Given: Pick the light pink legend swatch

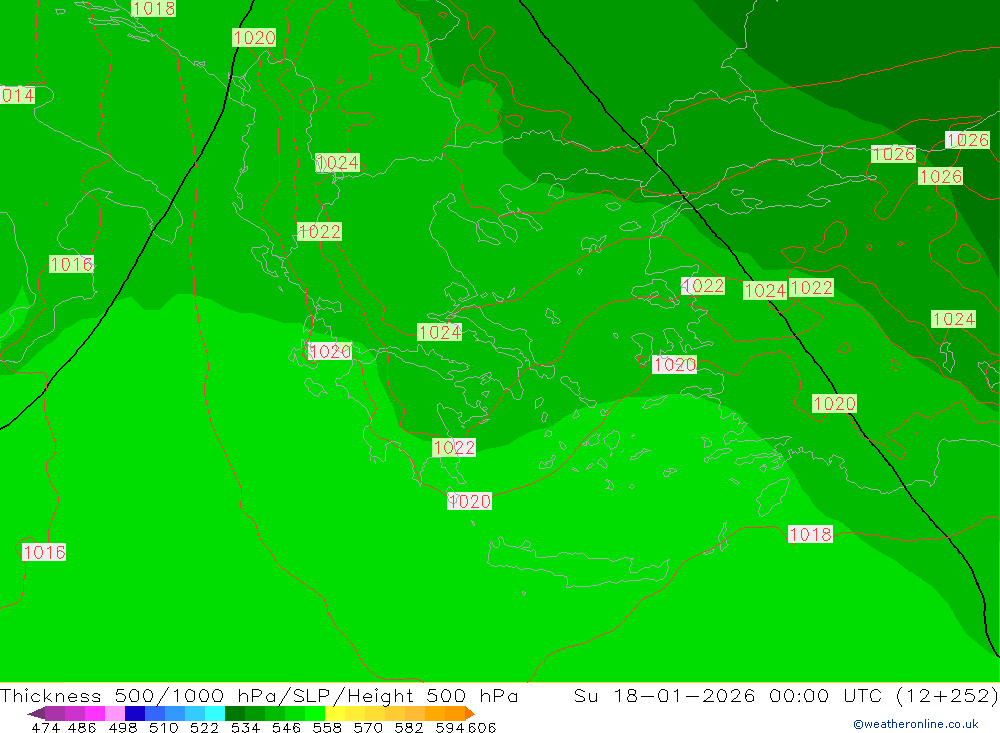Looking at the screenshot, I should pyautogui.click(x=115, y=713).
